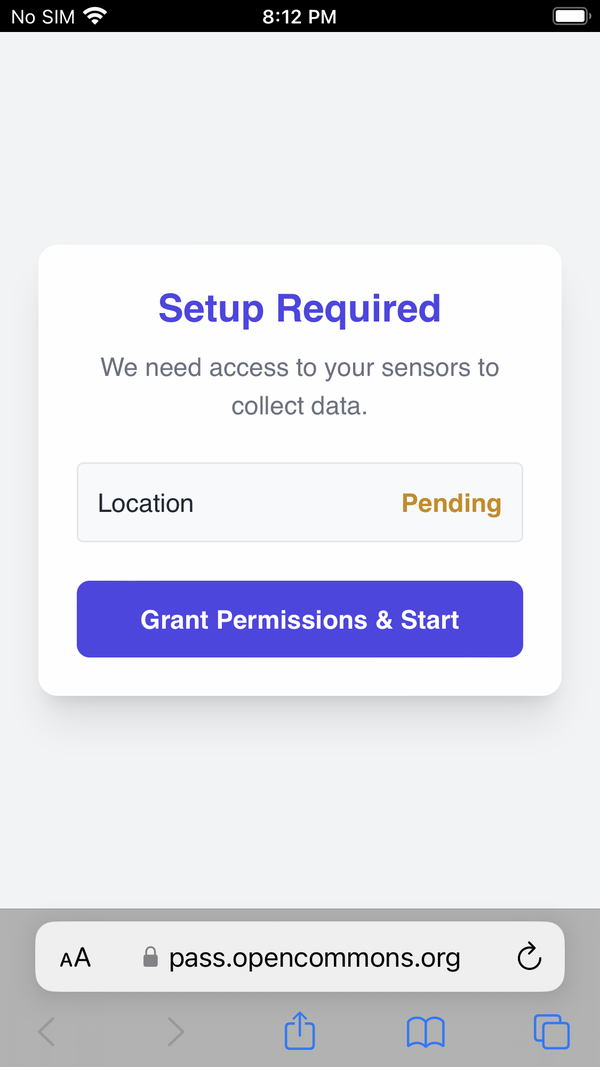Tap the padlock icon in the address bar
Screen dimensions: 600x1067
151,958
